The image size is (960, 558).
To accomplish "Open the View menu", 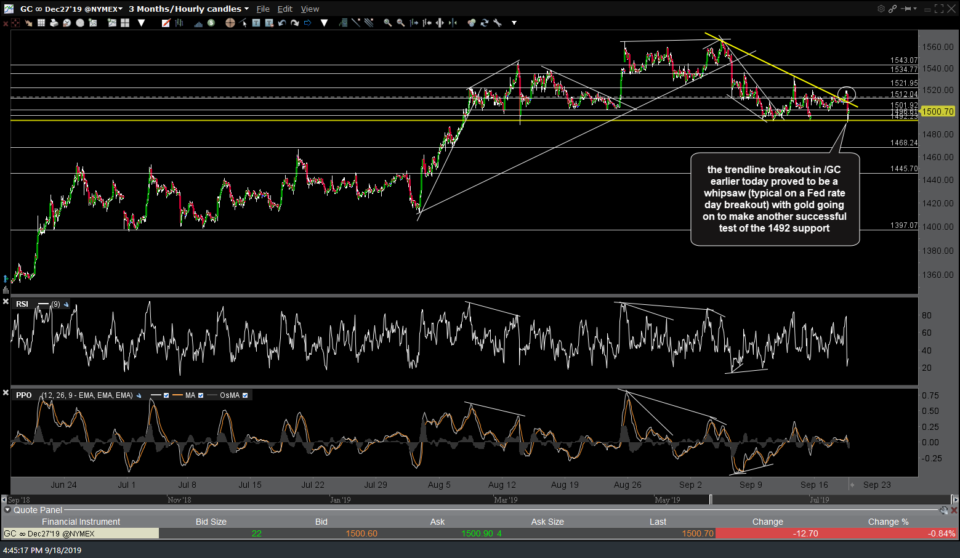I will point(310,8).
